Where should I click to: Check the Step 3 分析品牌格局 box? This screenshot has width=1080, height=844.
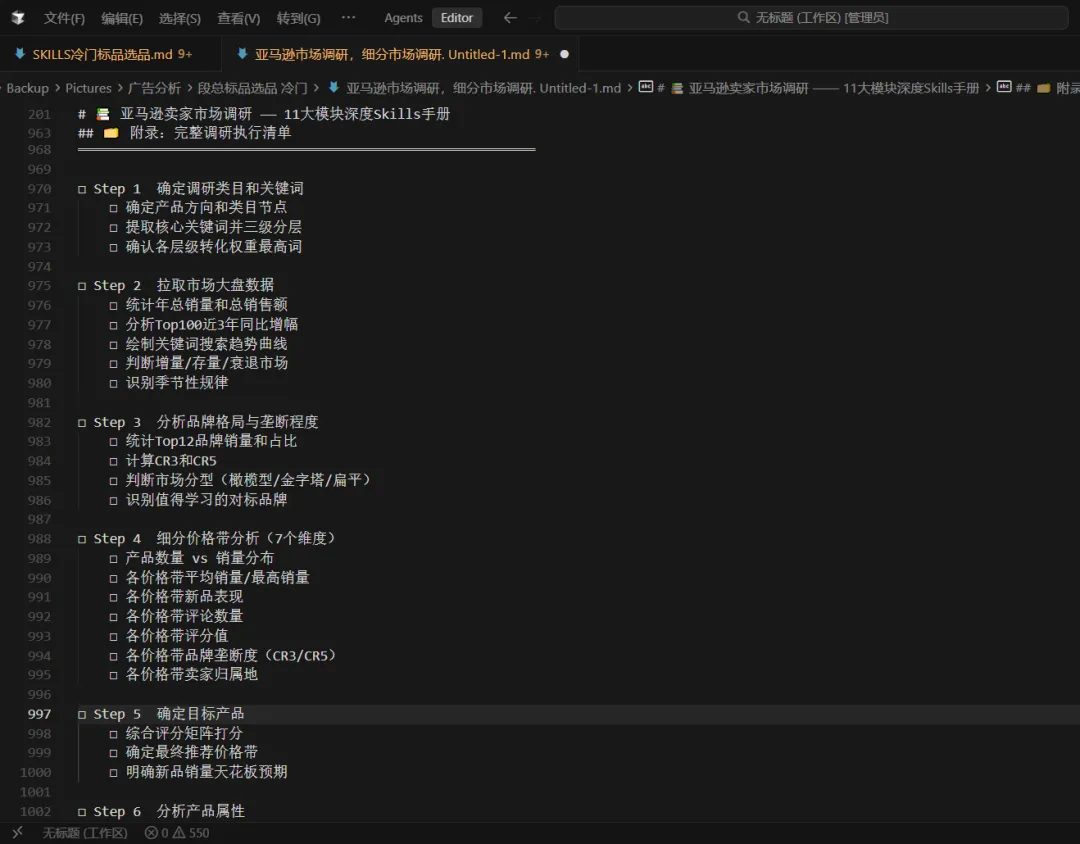click(x=82, y=422)
